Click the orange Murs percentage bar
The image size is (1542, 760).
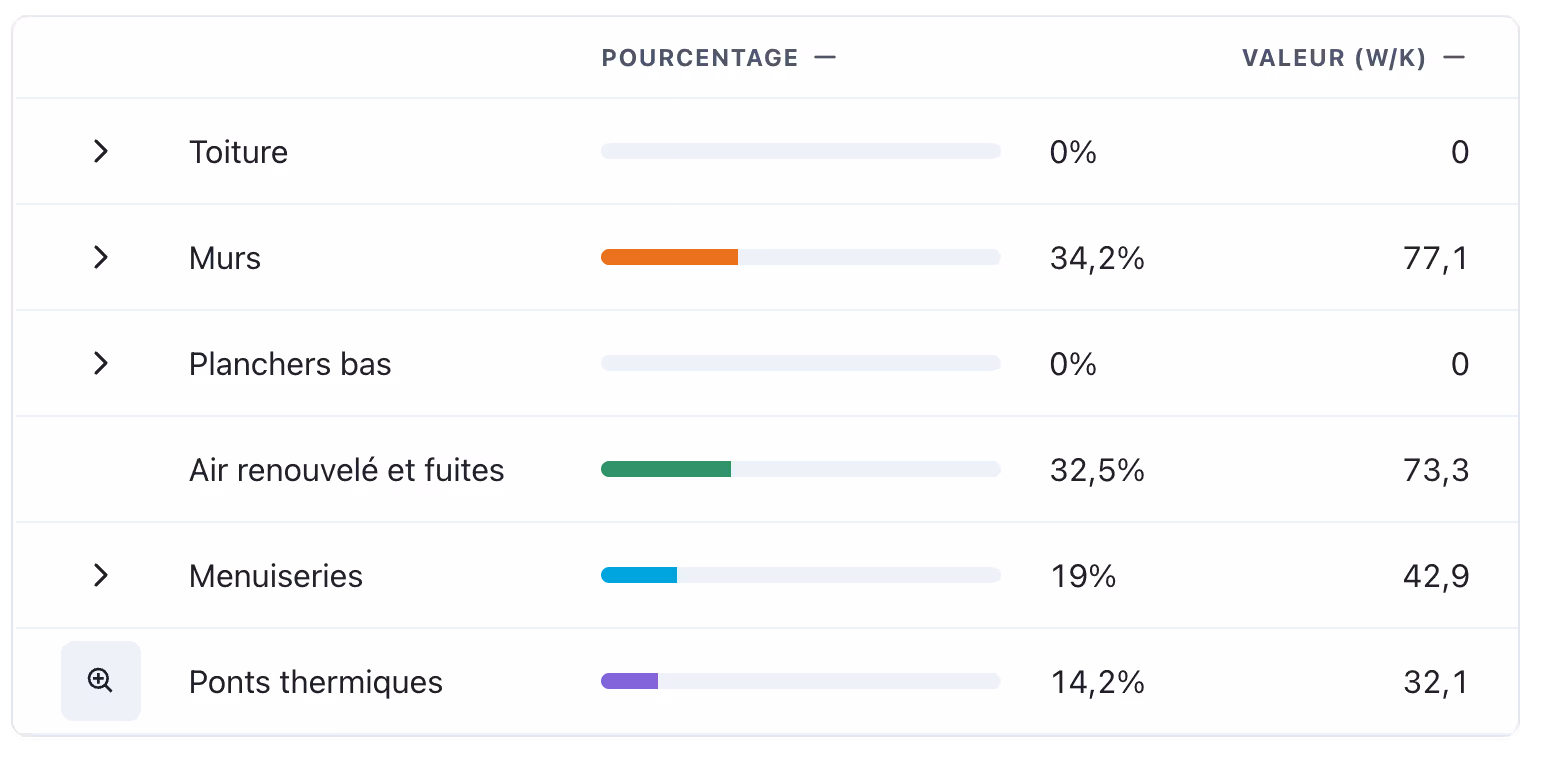pyautogui.click(x=669, y=257)
